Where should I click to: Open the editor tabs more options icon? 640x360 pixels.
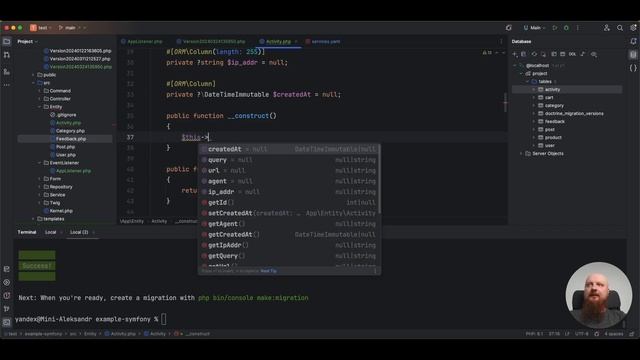tap(501, 42)
